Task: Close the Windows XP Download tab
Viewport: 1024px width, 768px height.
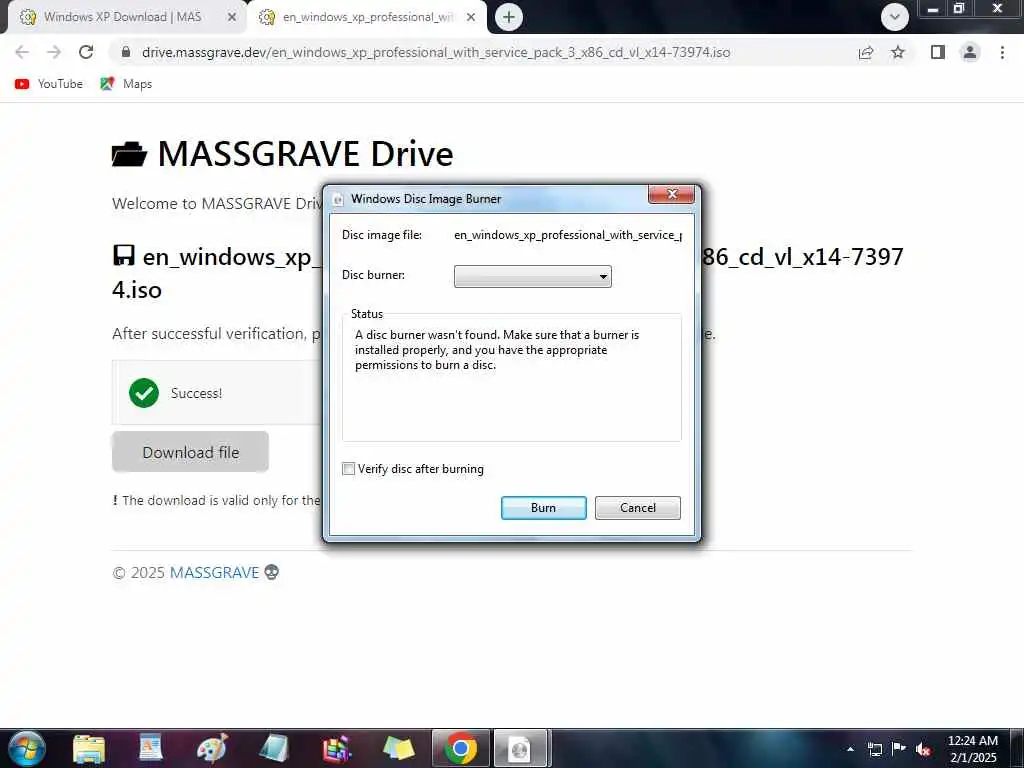Action: click(231, 17)
